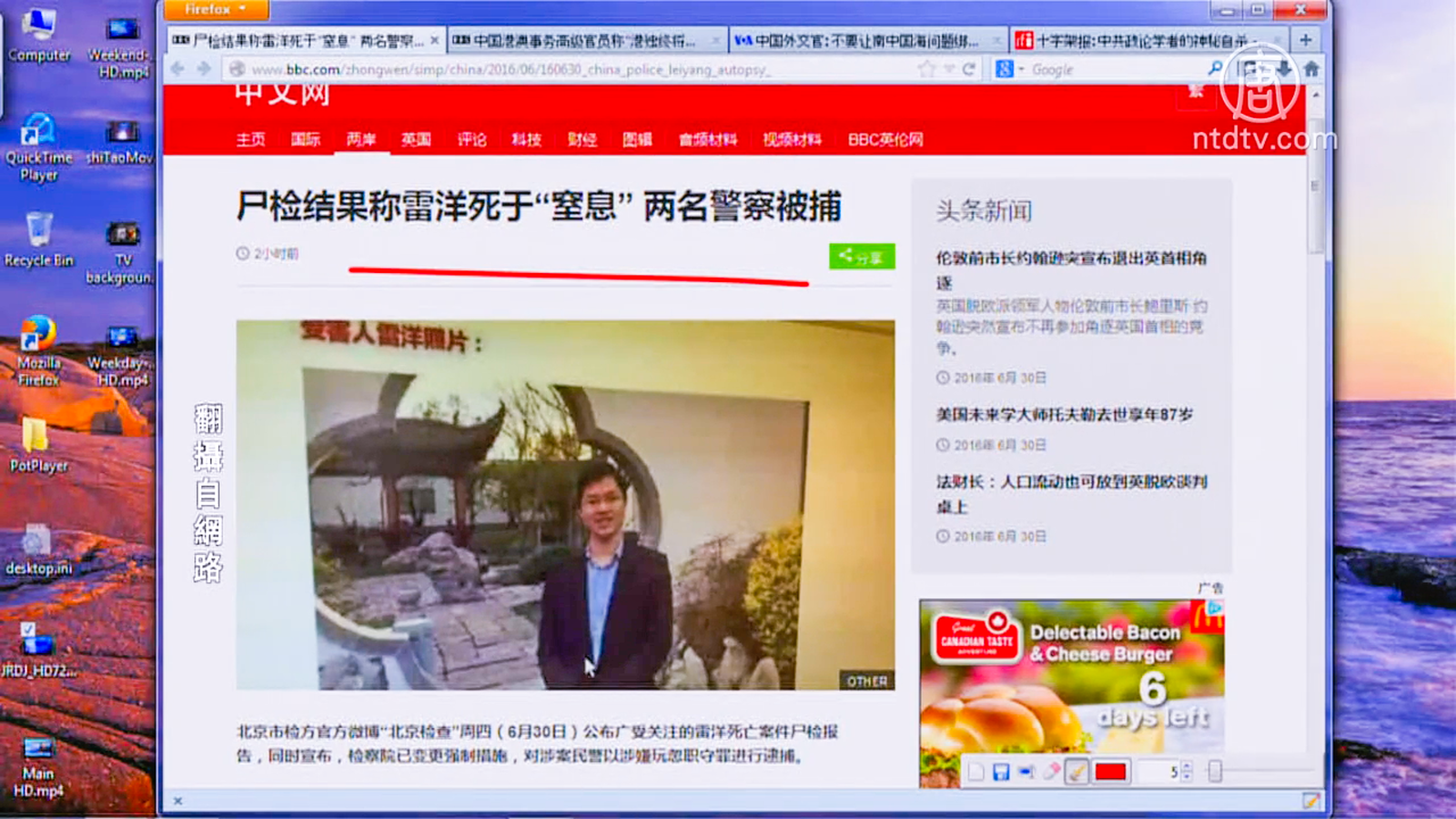Open the URL history dropdown arrow
Screen dimensions: 1456x819
click(x=949, y=69)
